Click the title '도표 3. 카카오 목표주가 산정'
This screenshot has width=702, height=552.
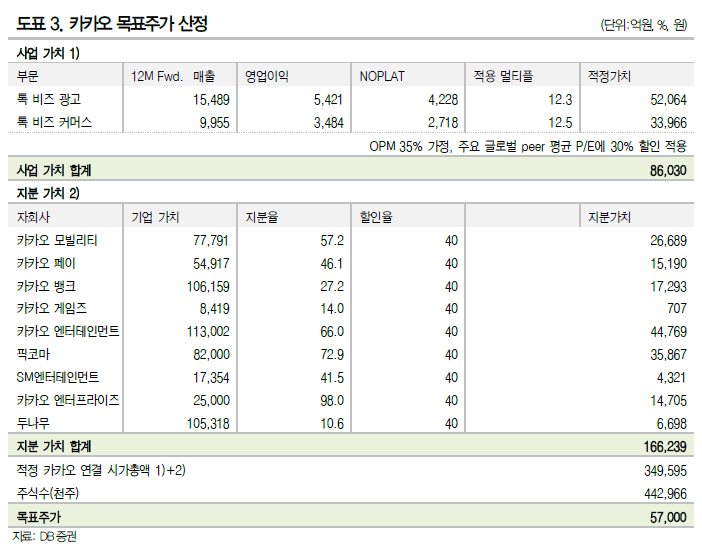[112, 23]
